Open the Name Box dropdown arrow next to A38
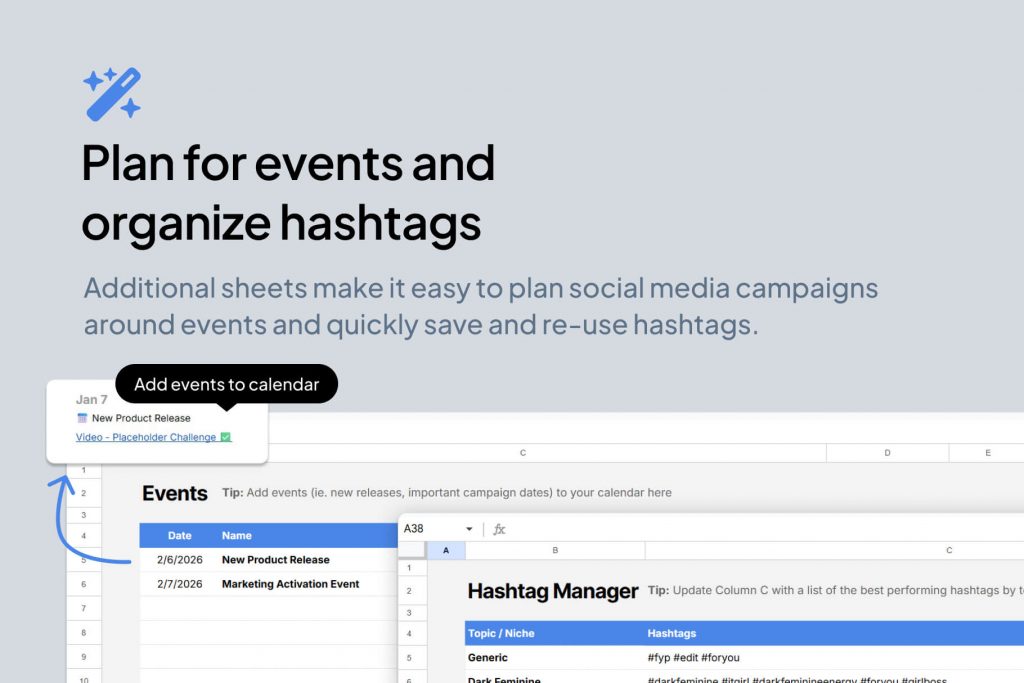 pos(468,529)
